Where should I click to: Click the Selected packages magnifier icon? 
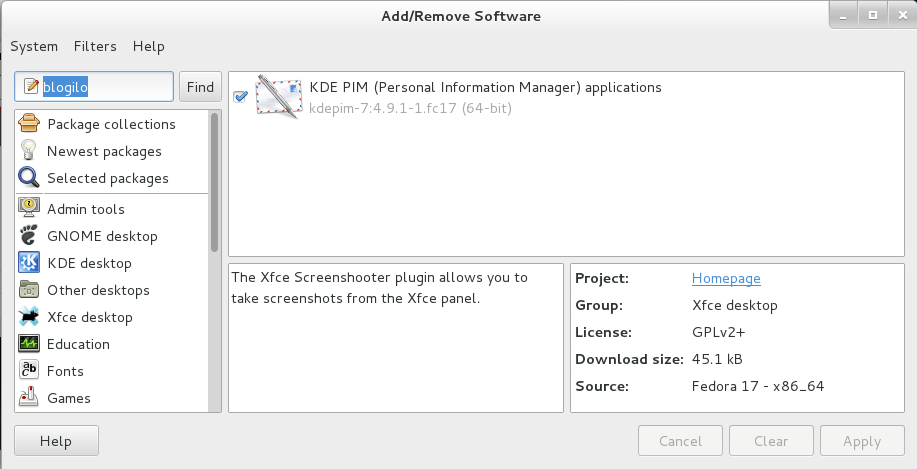pos(29,177)
